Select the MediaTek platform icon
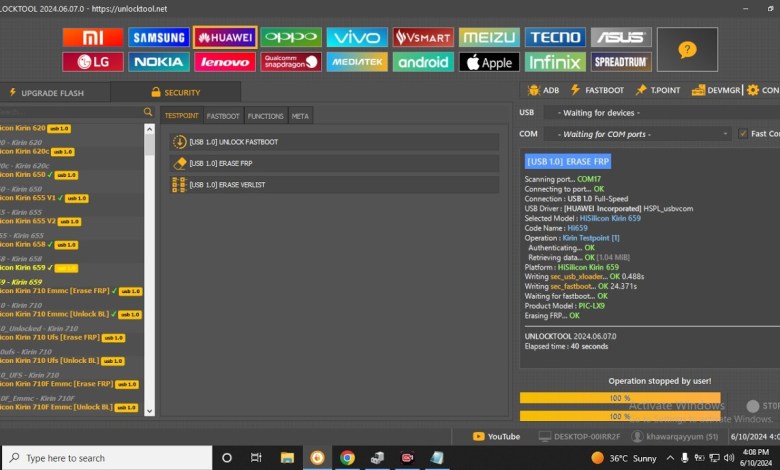780x470 pixels. pyautogui.click(x=357, y=62)
